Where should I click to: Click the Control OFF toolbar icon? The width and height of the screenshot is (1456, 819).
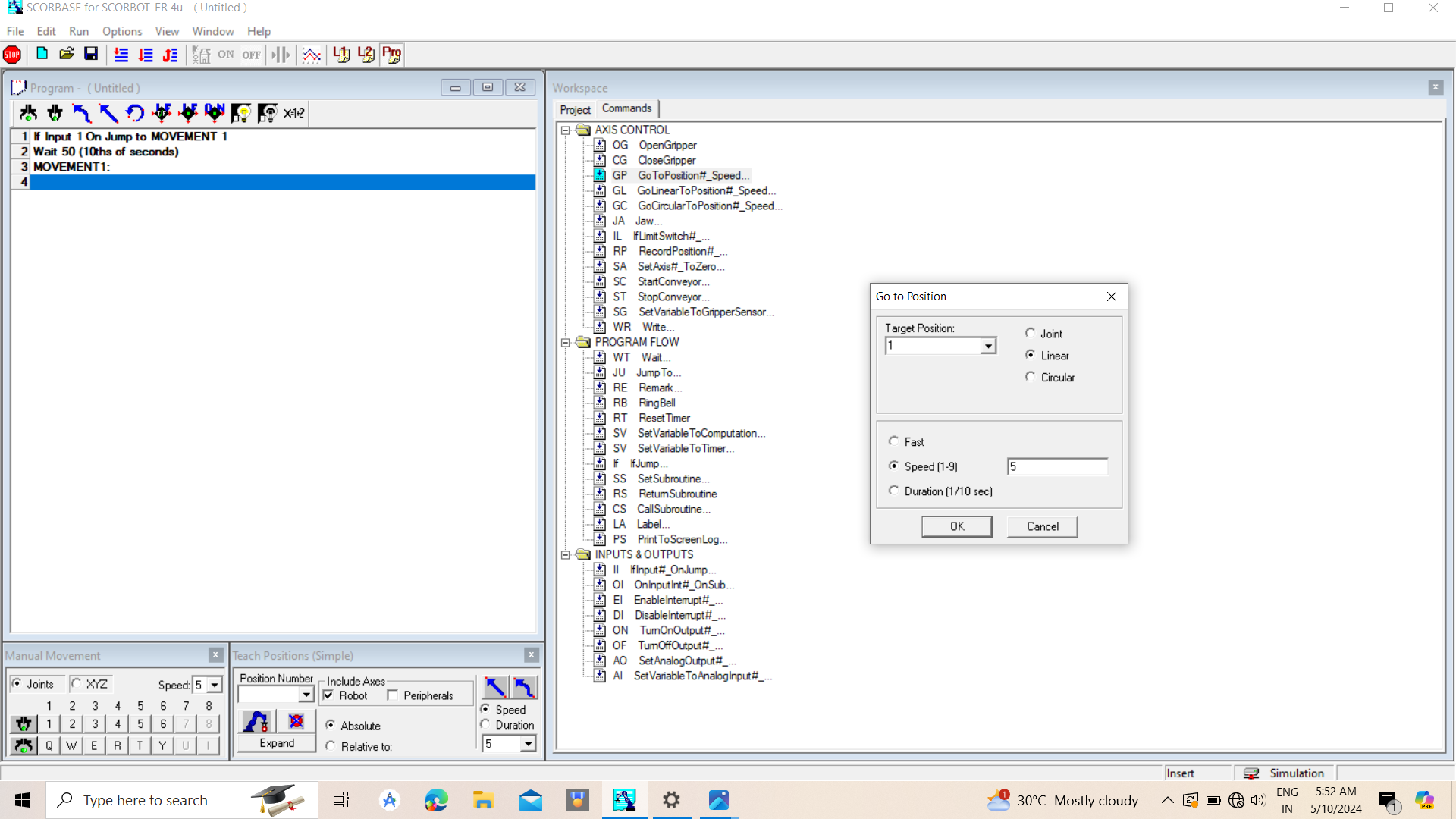(x=252, y=55)
